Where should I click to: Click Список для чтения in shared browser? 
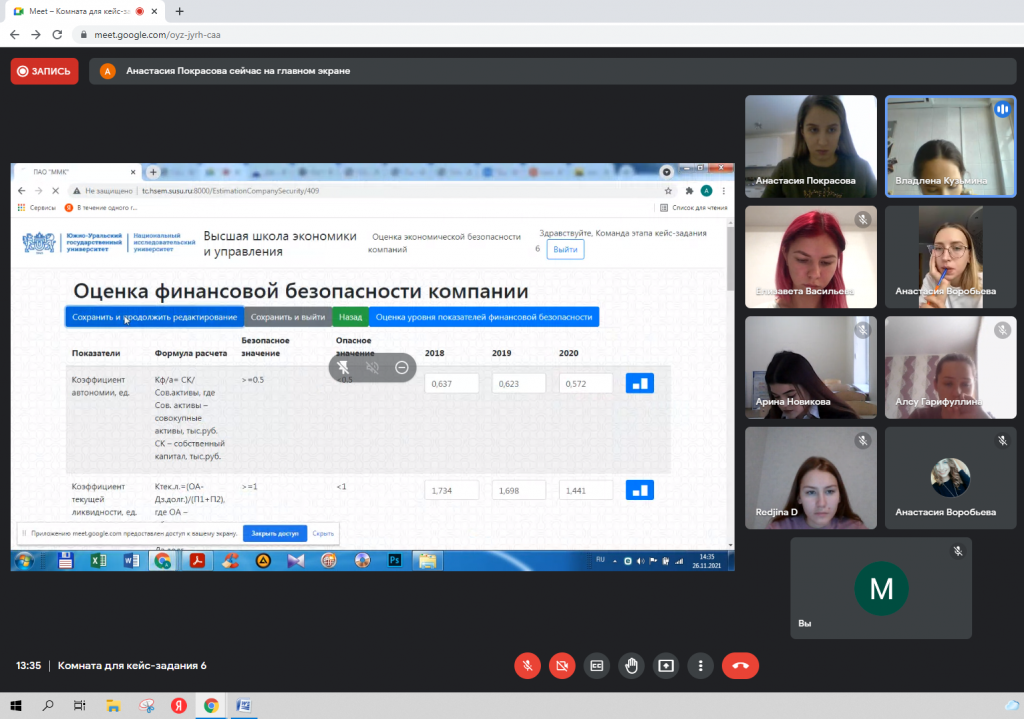tap(694, 208)
